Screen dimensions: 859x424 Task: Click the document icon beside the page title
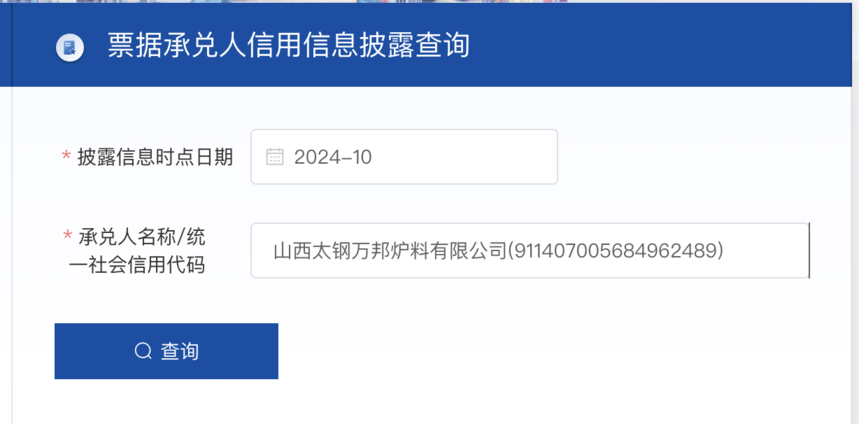70,48
